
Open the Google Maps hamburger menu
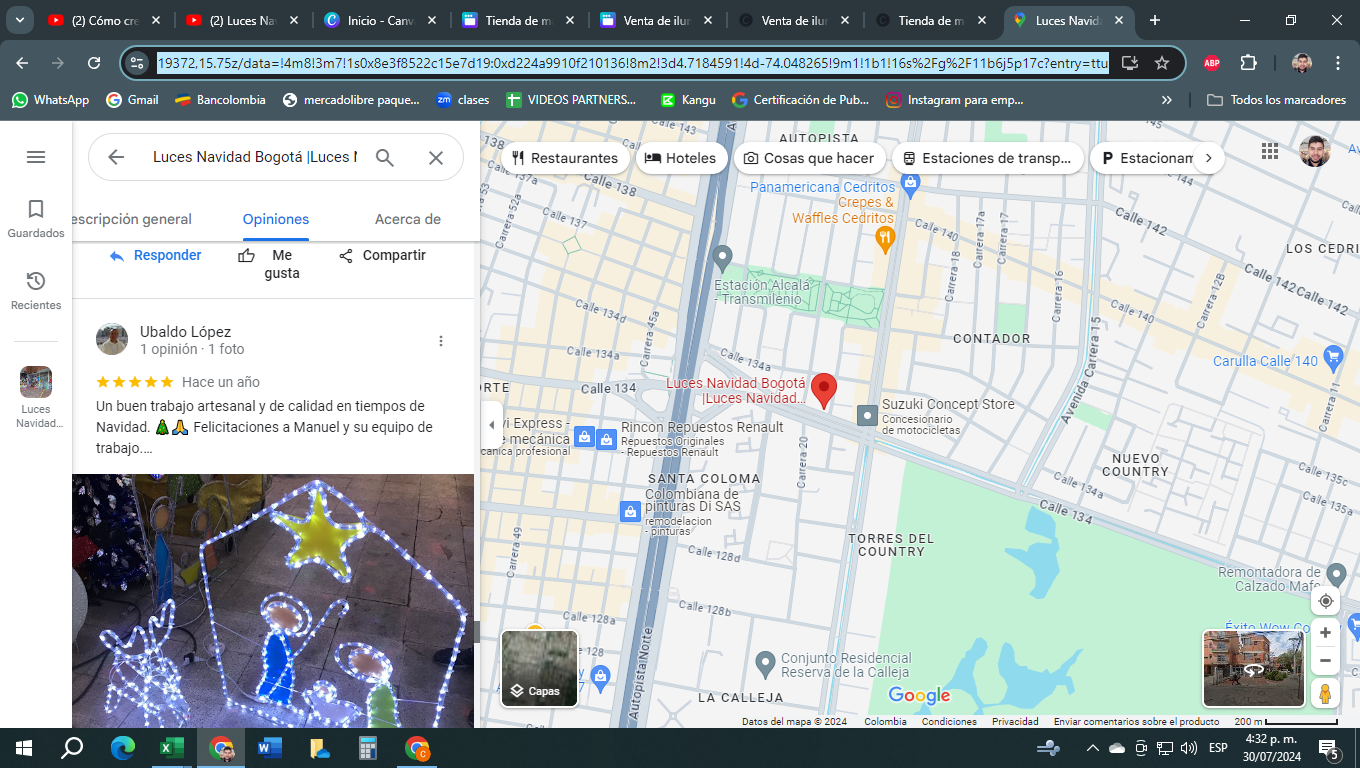click(36, 157)
